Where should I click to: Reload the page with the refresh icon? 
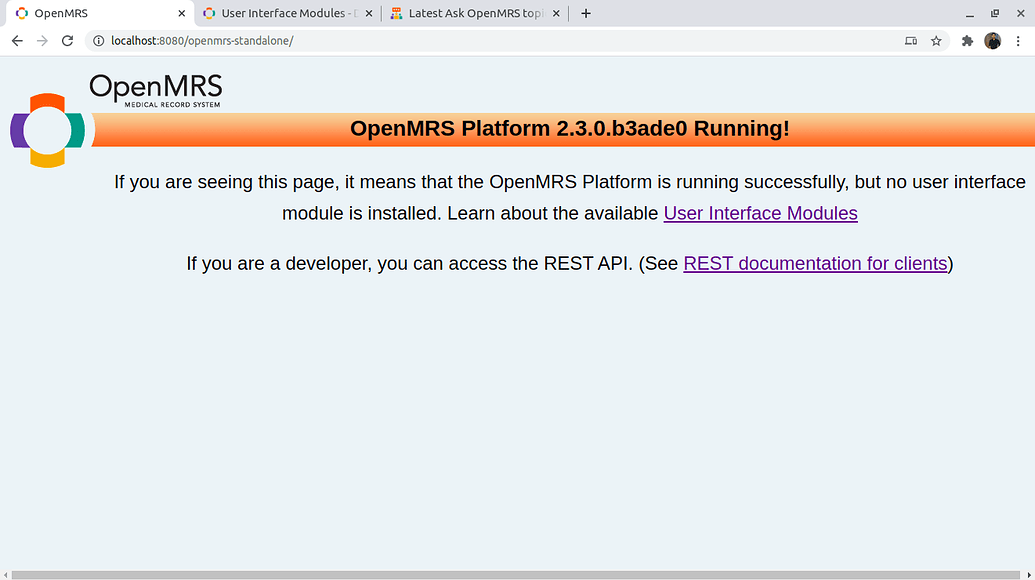coord(67,41)
